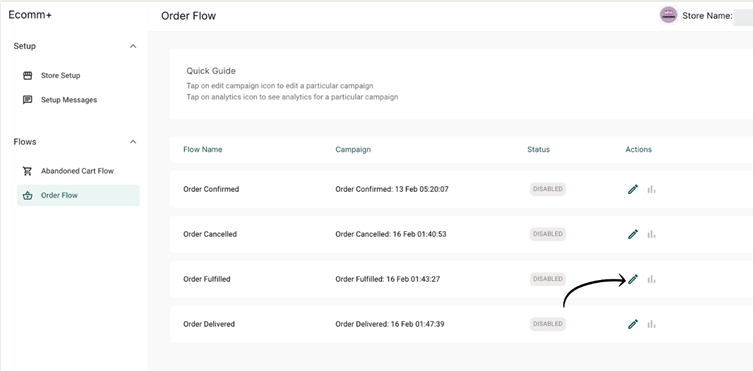
Task: View analytics for Order Fulfilled flow
Action: (651, 279)
